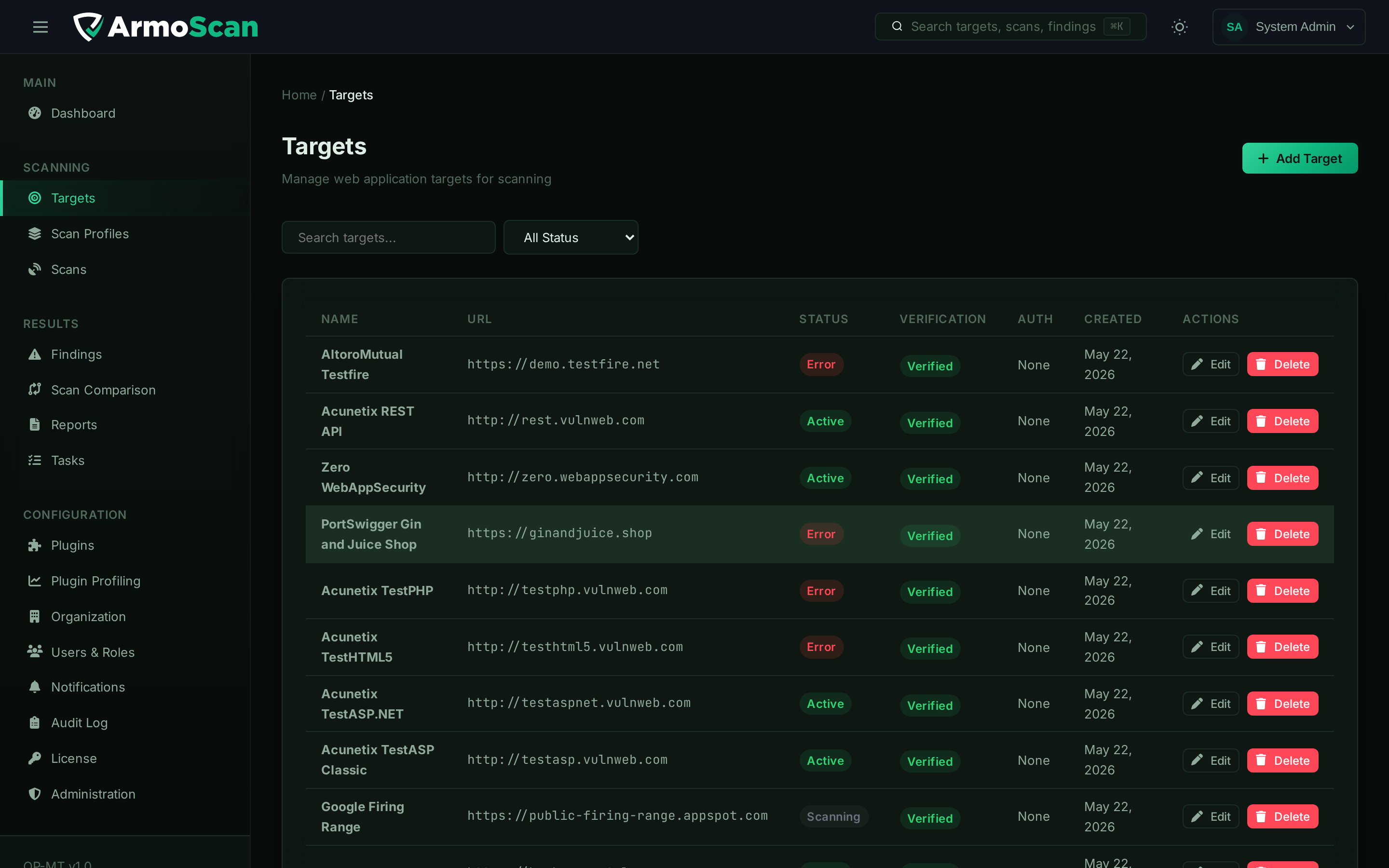
Task: Open the All Status filter dropdown
Action: click(571, 238)
